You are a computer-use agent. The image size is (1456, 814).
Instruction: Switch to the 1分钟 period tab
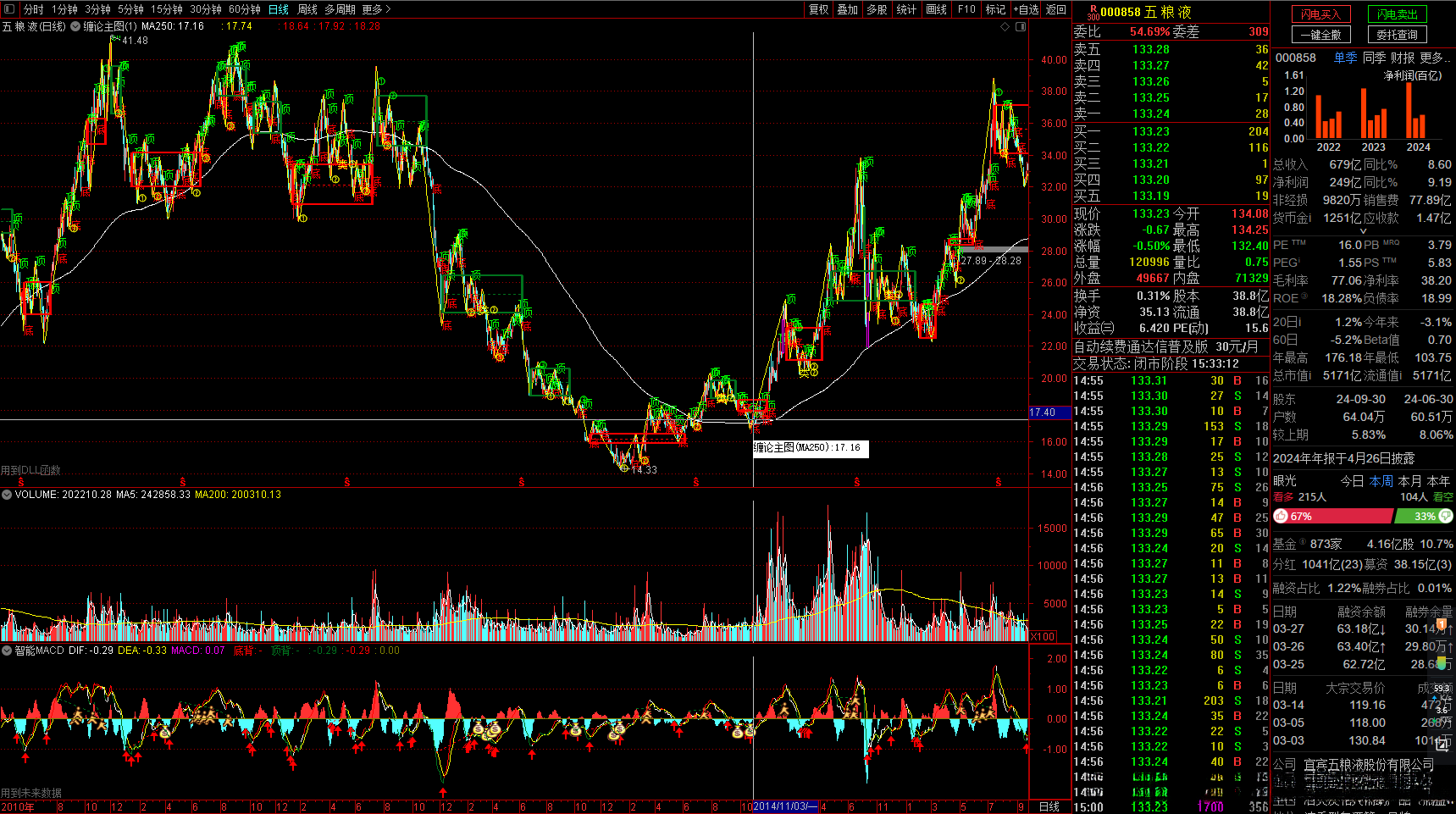pyautogui.click(x=64, y=9)
